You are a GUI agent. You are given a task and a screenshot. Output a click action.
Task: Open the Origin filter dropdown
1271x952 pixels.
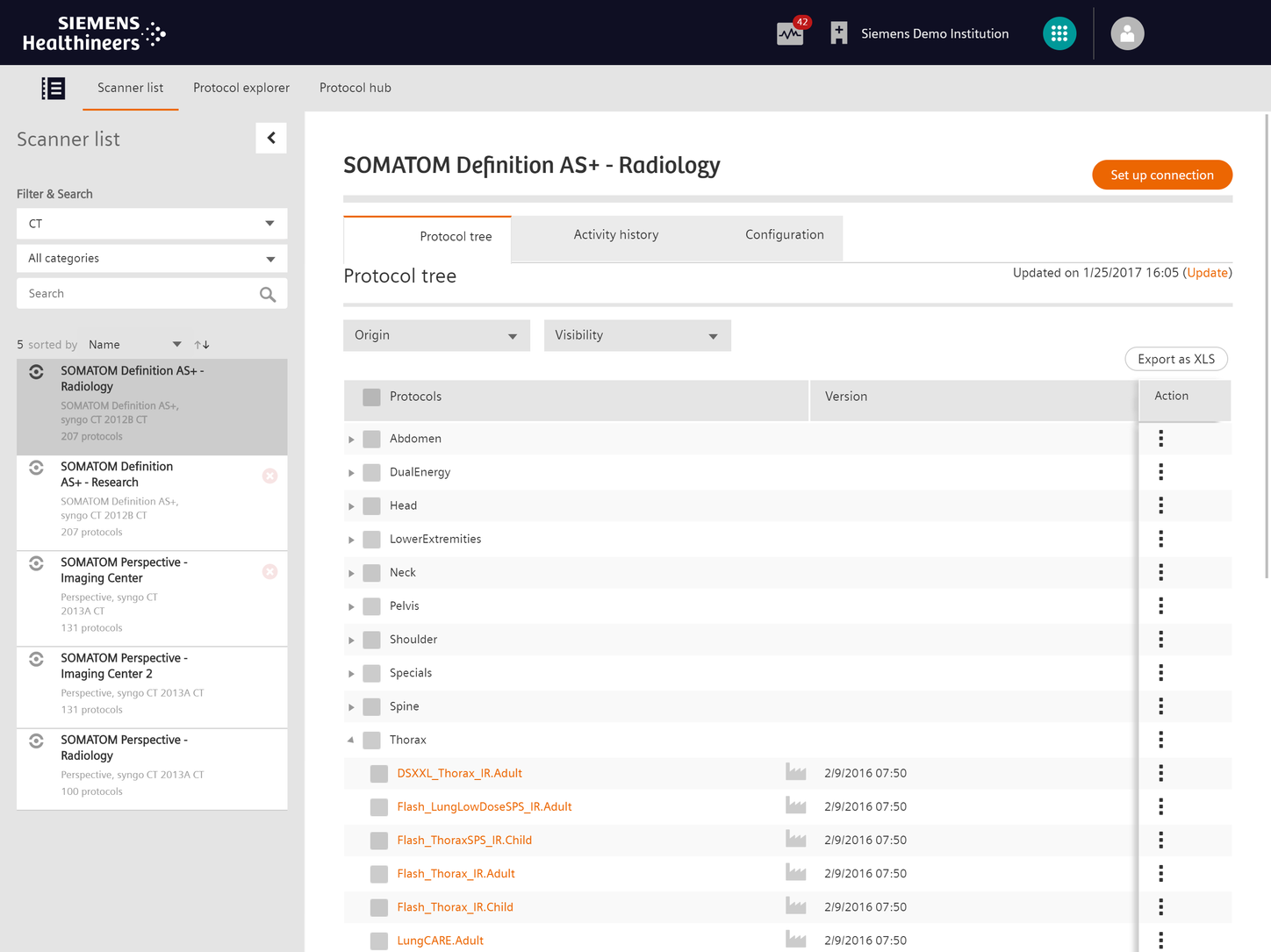point(436,335)
